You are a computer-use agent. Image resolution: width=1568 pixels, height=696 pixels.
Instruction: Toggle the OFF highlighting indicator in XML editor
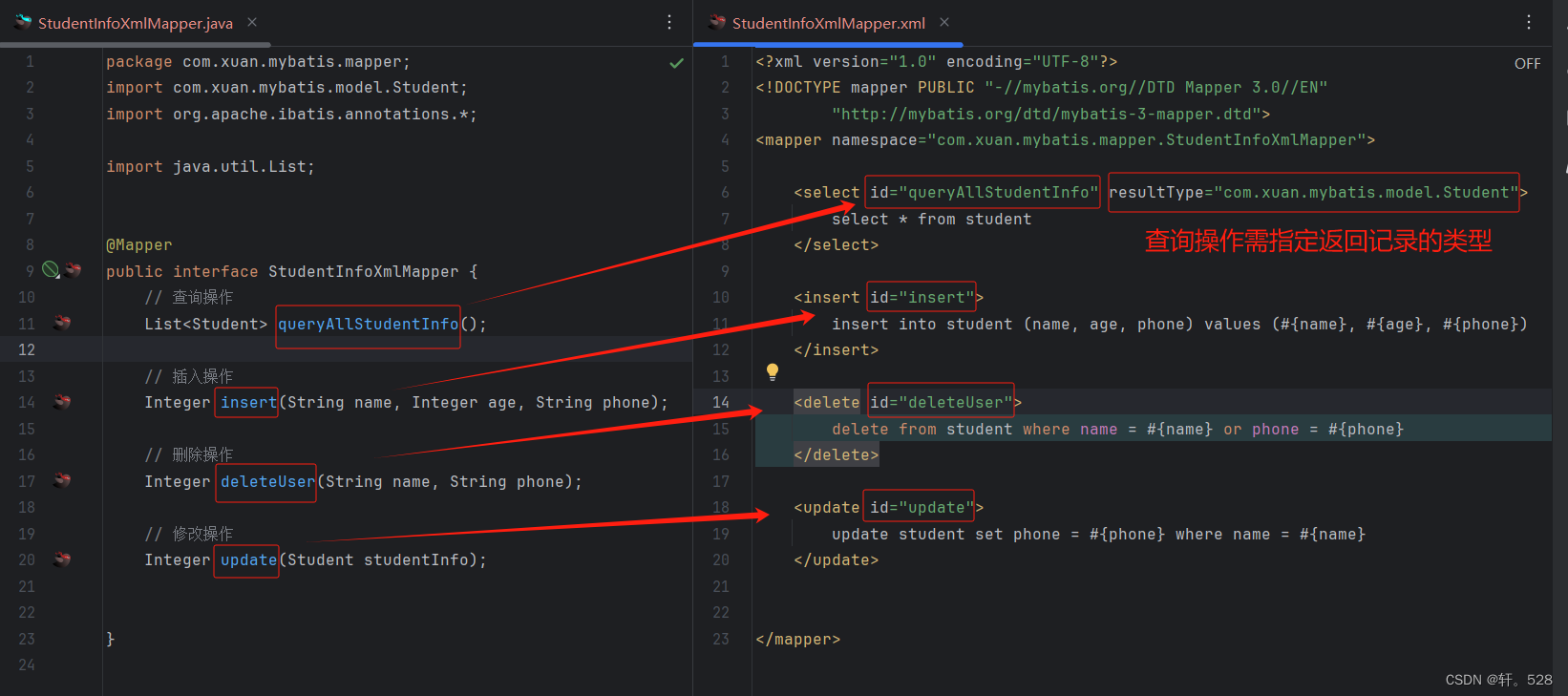[x=1527, y=64]
